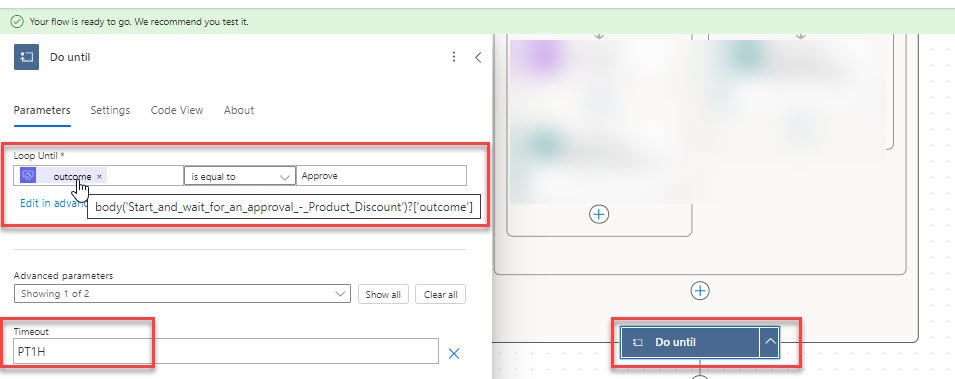Viewport: 955px width, 379px height.
Task: Click the outcome dynamic content token
Action: (63, 176)
